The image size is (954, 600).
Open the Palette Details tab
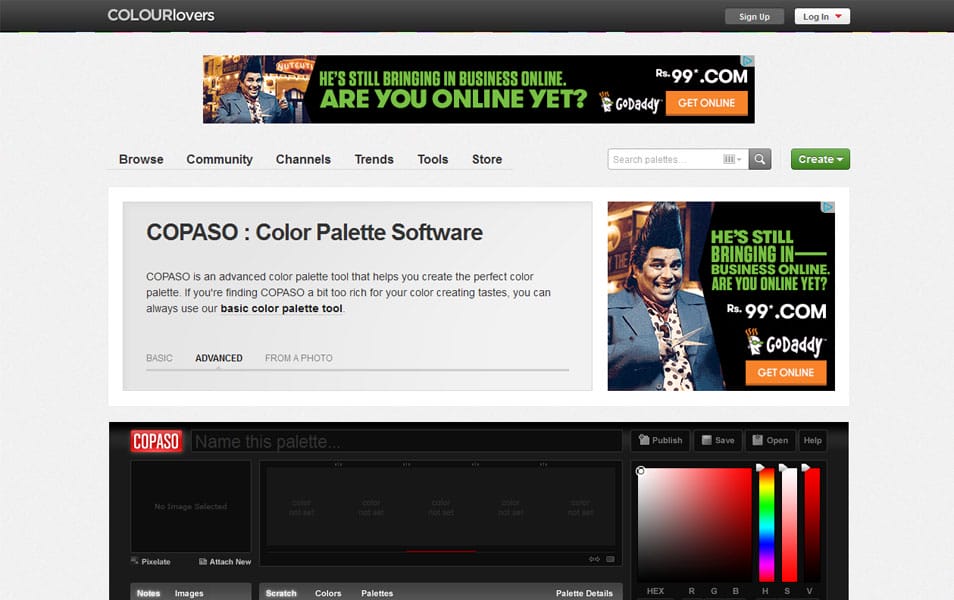[584, 593]
